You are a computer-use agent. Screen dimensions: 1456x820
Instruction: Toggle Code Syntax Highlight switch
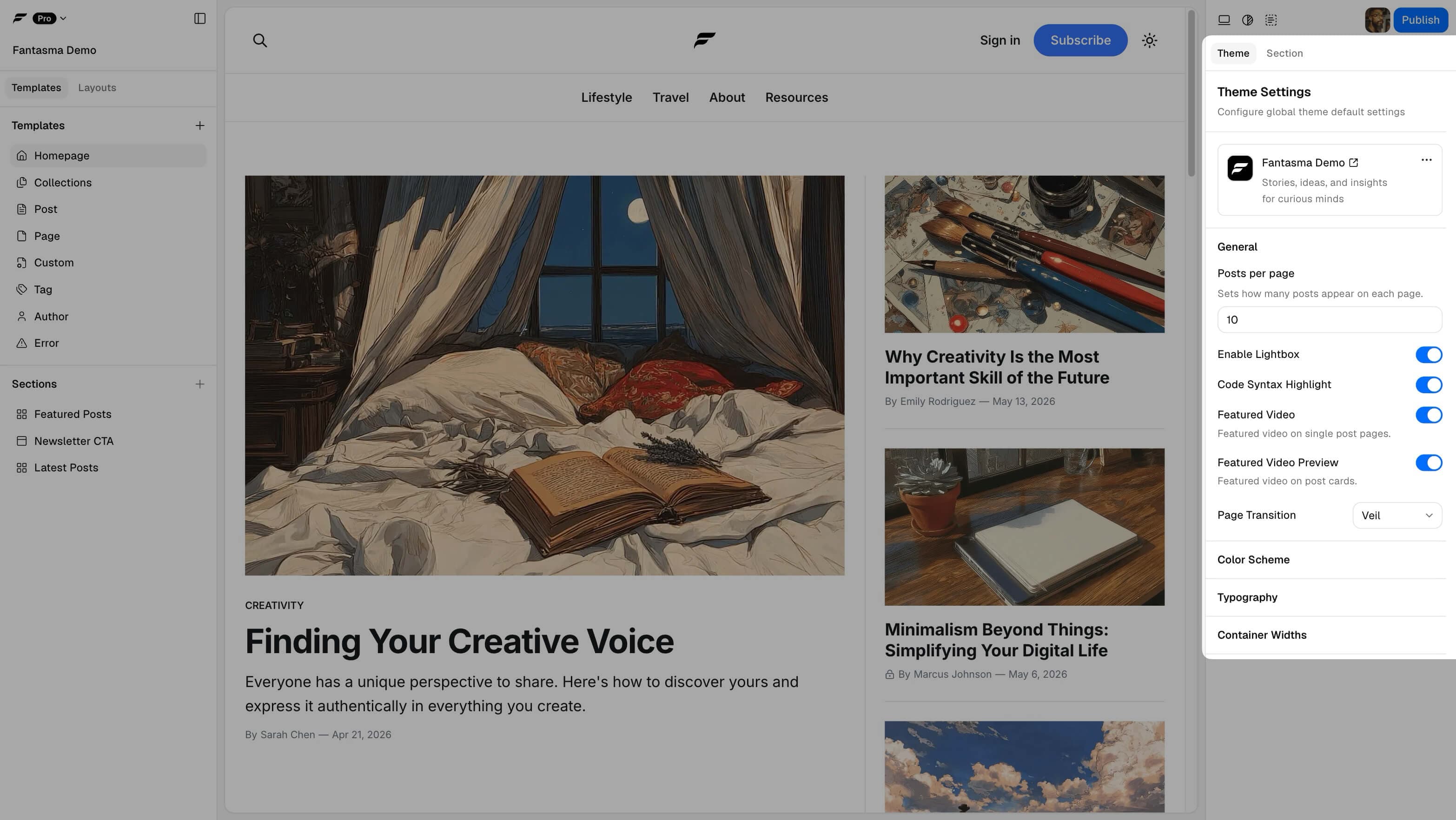[1428, 385]
